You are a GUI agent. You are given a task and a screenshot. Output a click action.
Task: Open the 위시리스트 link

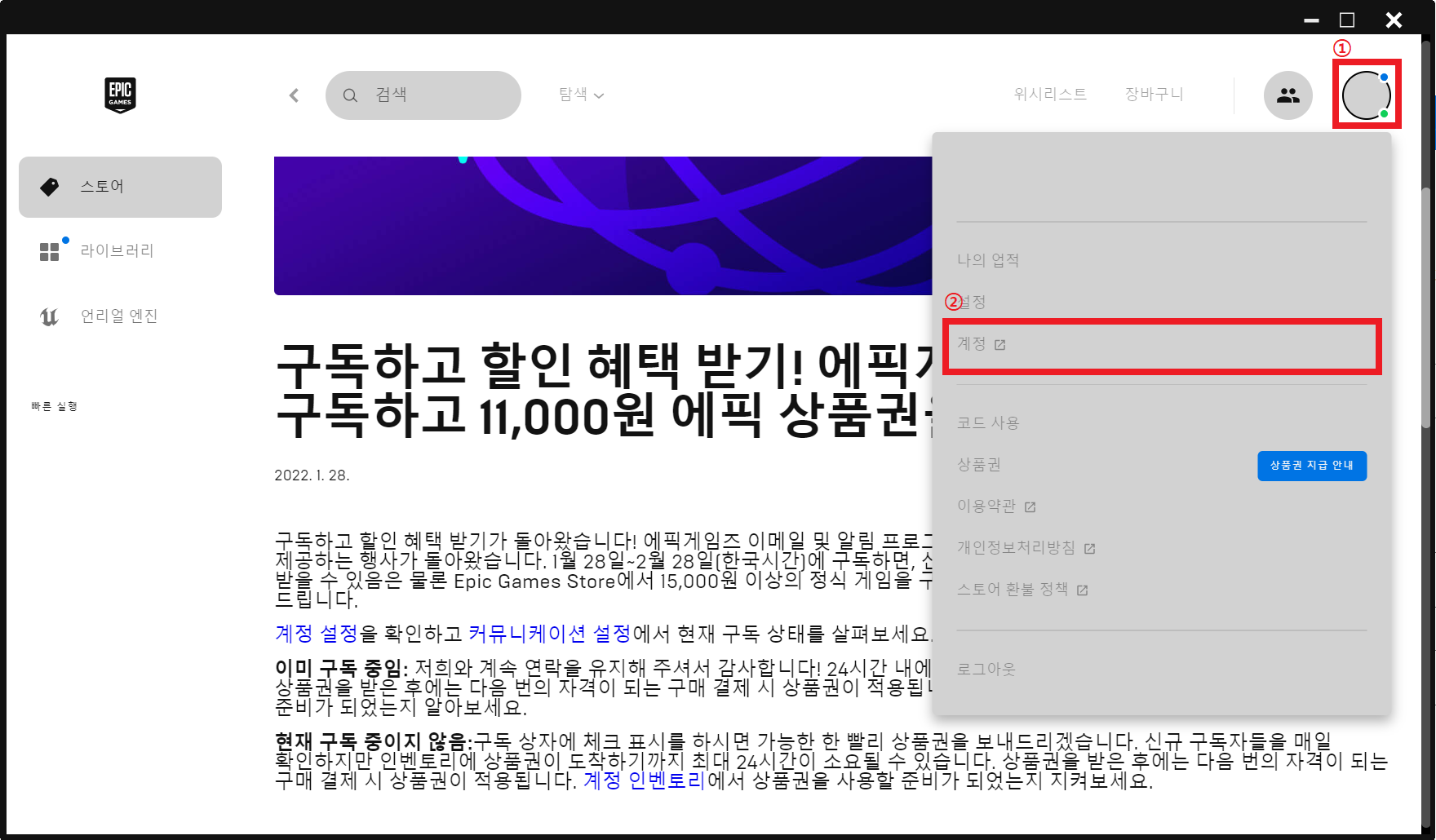coord(1050,95)
